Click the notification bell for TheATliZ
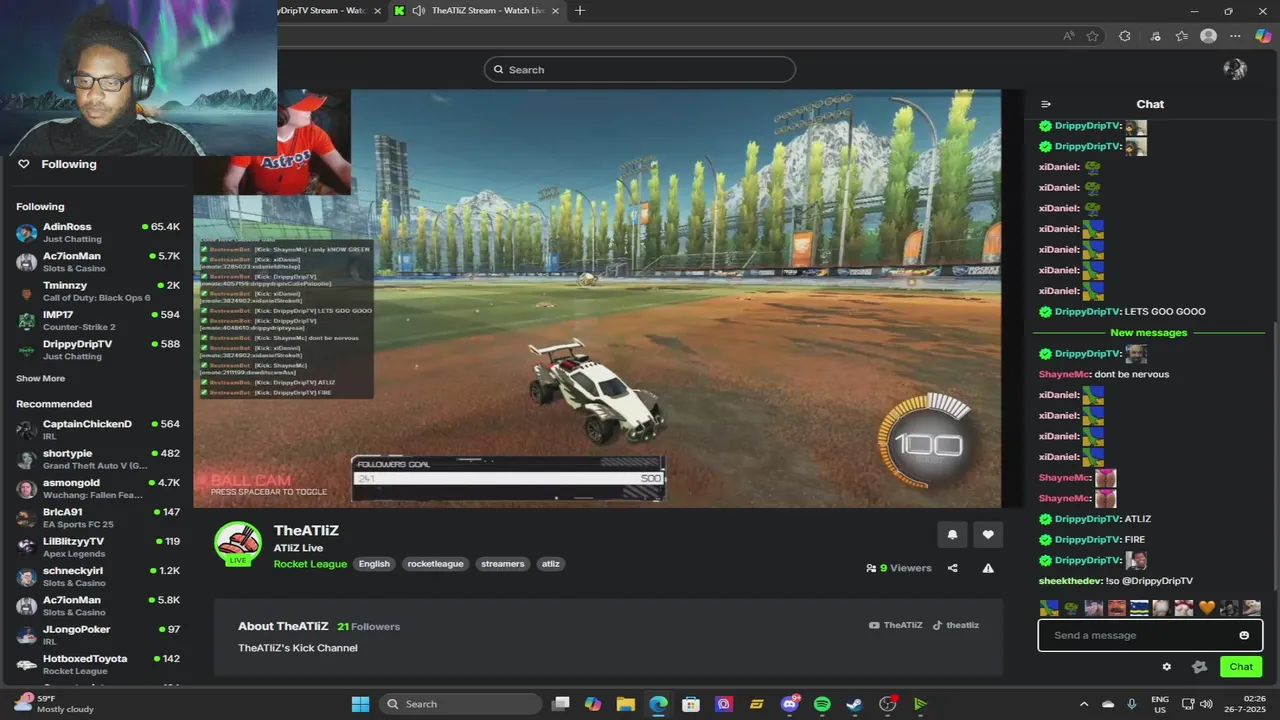Image resolution: width=1280 pixels, height=720 pixels. point(952,535)
